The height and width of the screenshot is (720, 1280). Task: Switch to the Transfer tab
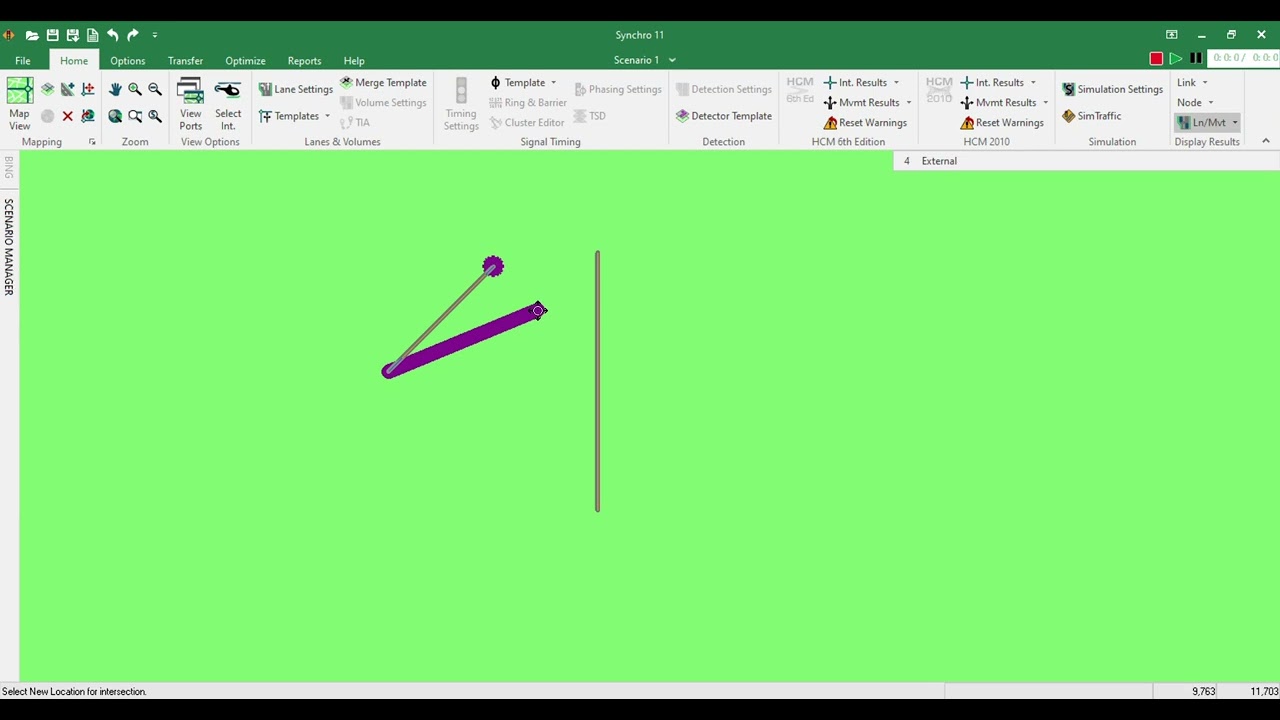[185, 61]
